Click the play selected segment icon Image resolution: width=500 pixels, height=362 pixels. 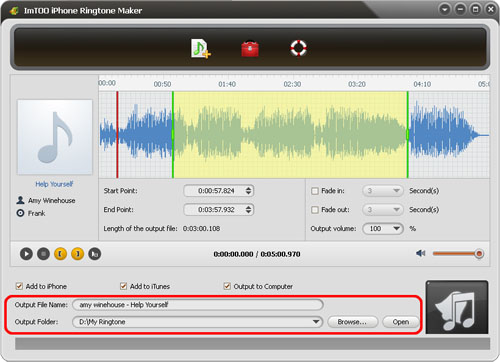click(95, 254)
